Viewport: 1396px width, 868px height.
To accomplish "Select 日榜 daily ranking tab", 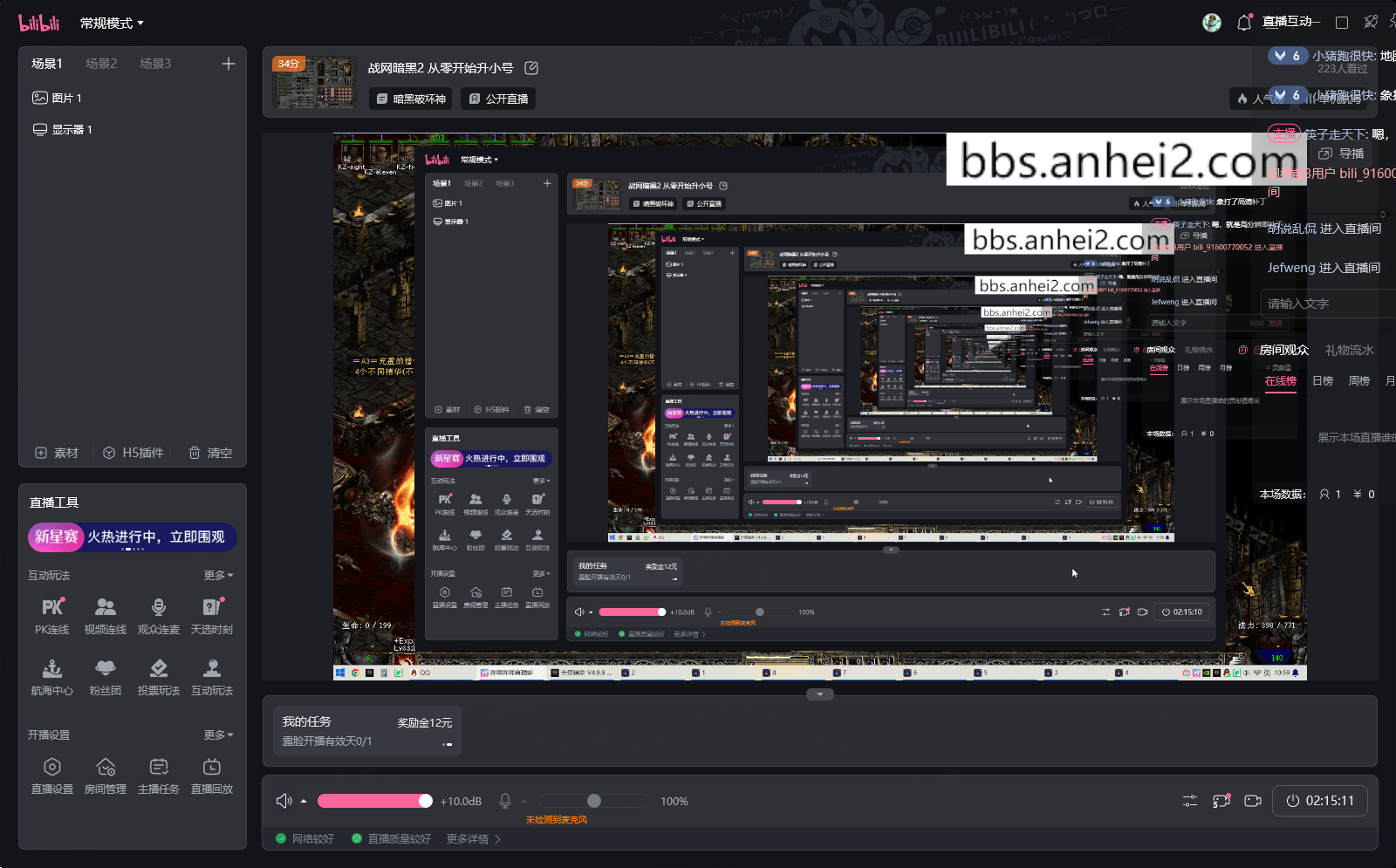I will [x=1323, y=381].
